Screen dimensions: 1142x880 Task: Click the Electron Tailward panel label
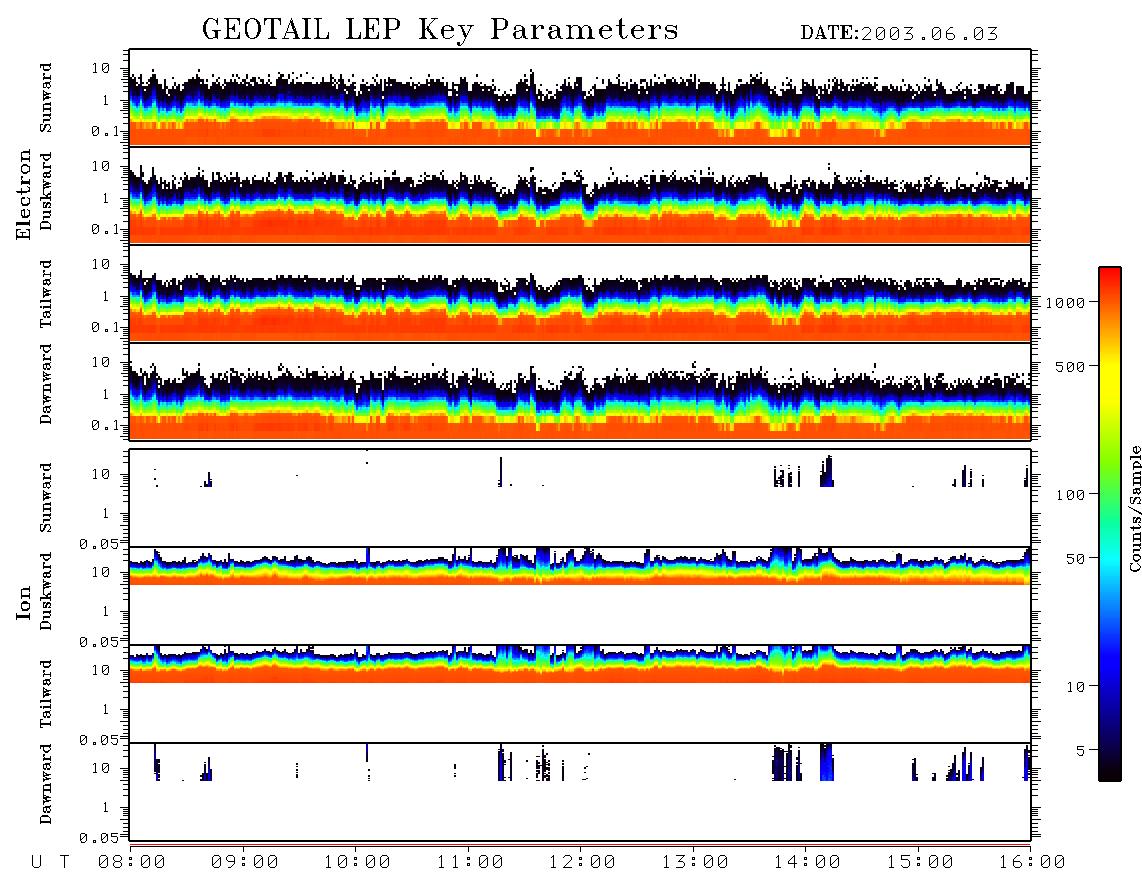(x=46, y=294)
